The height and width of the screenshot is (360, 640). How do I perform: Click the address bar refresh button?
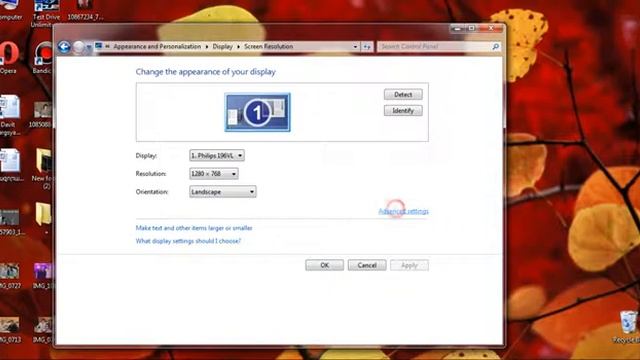367,47
